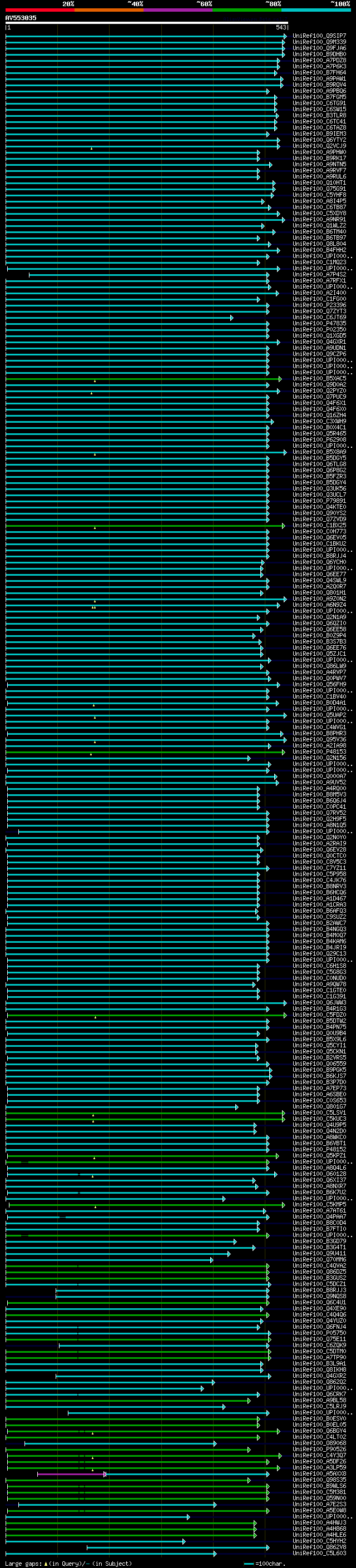The width and height of the screenshot is (356, 1568).
Task: Select the UniRef100_A4H868 label
Action: coord(319,1529)
